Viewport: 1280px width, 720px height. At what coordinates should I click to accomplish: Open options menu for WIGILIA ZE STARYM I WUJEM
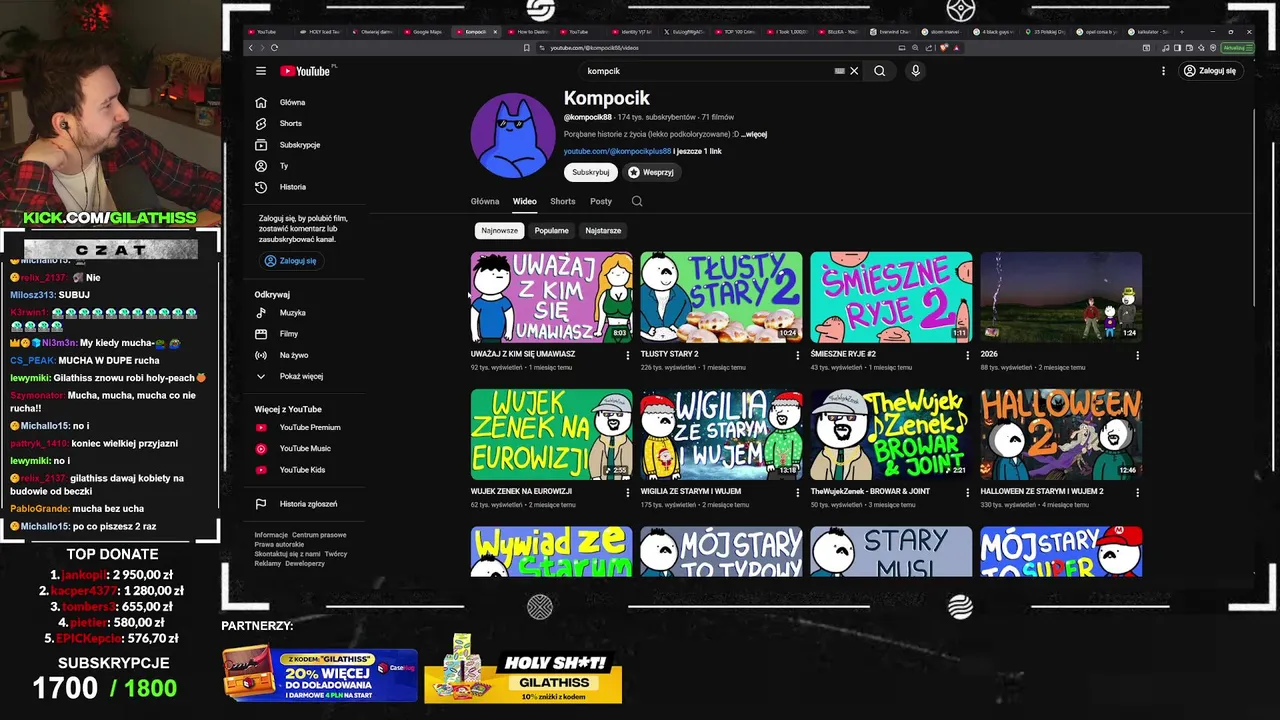point(798,493)
